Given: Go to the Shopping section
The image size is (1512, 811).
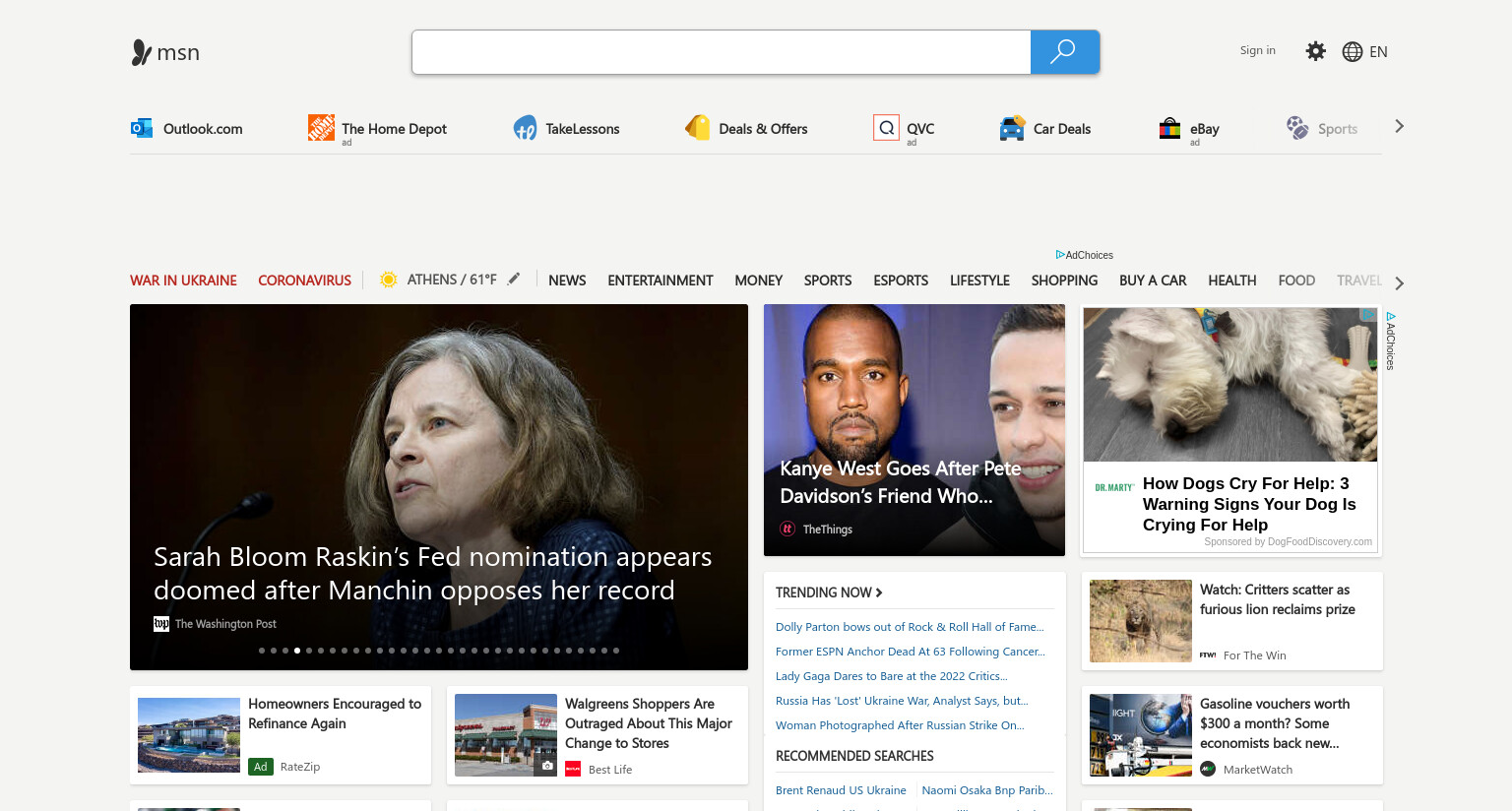Looking at the screenshot, I should 1064,281.
